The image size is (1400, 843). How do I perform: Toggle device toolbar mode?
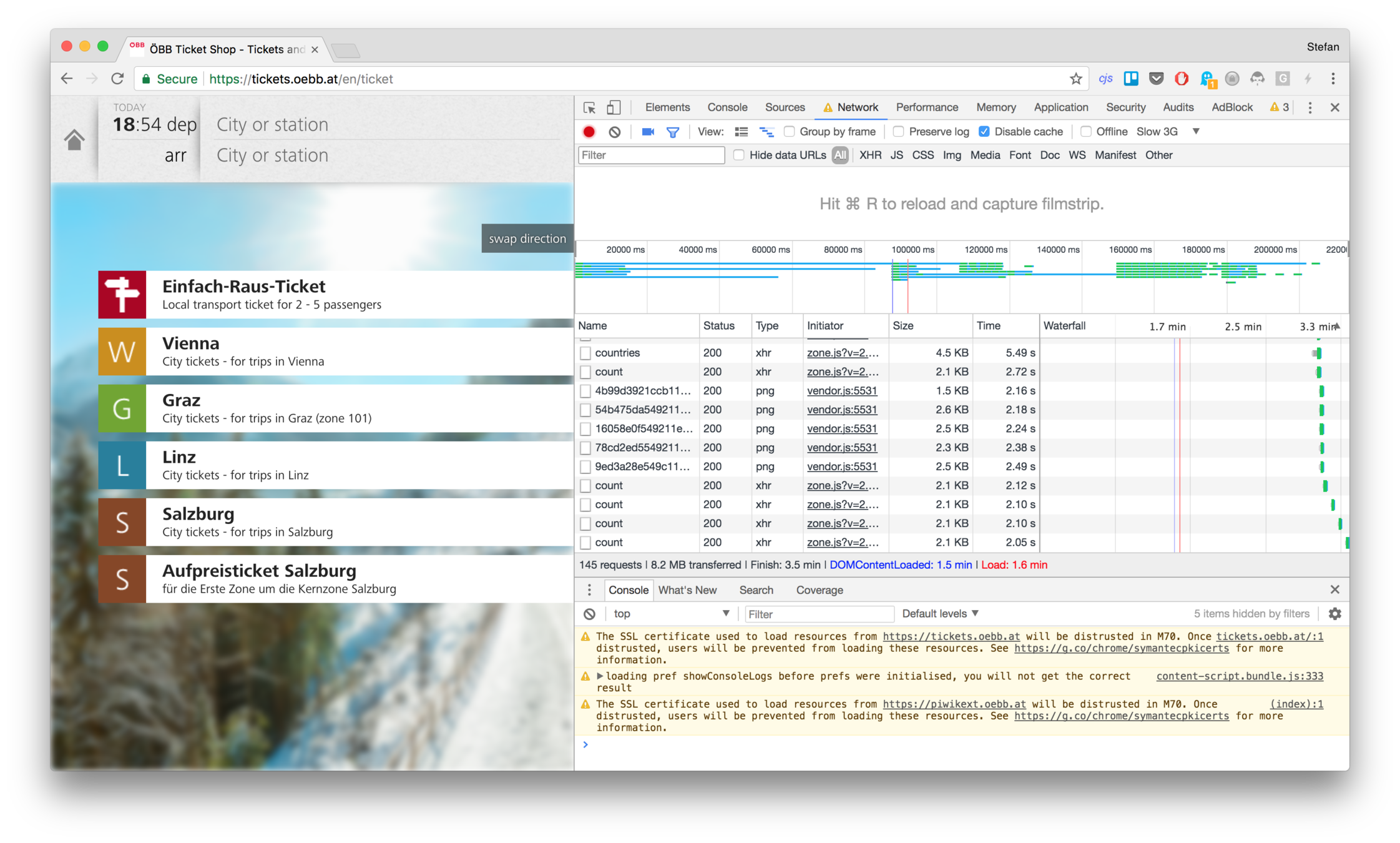[614, 107]
